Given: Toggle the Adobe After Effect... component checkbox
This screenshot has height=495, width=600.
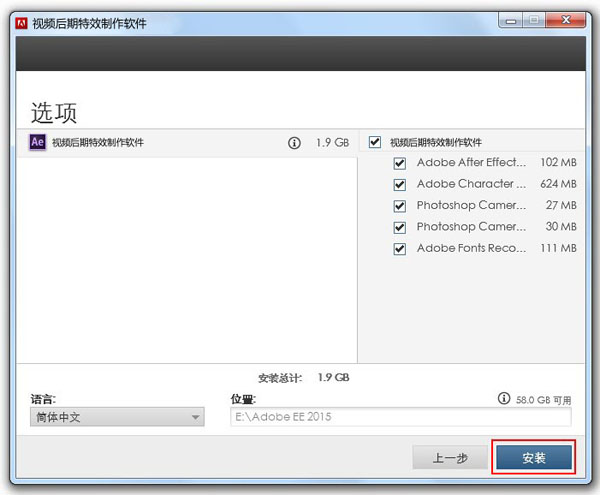Looking at the screenshot, I should (x=399, y=163).
